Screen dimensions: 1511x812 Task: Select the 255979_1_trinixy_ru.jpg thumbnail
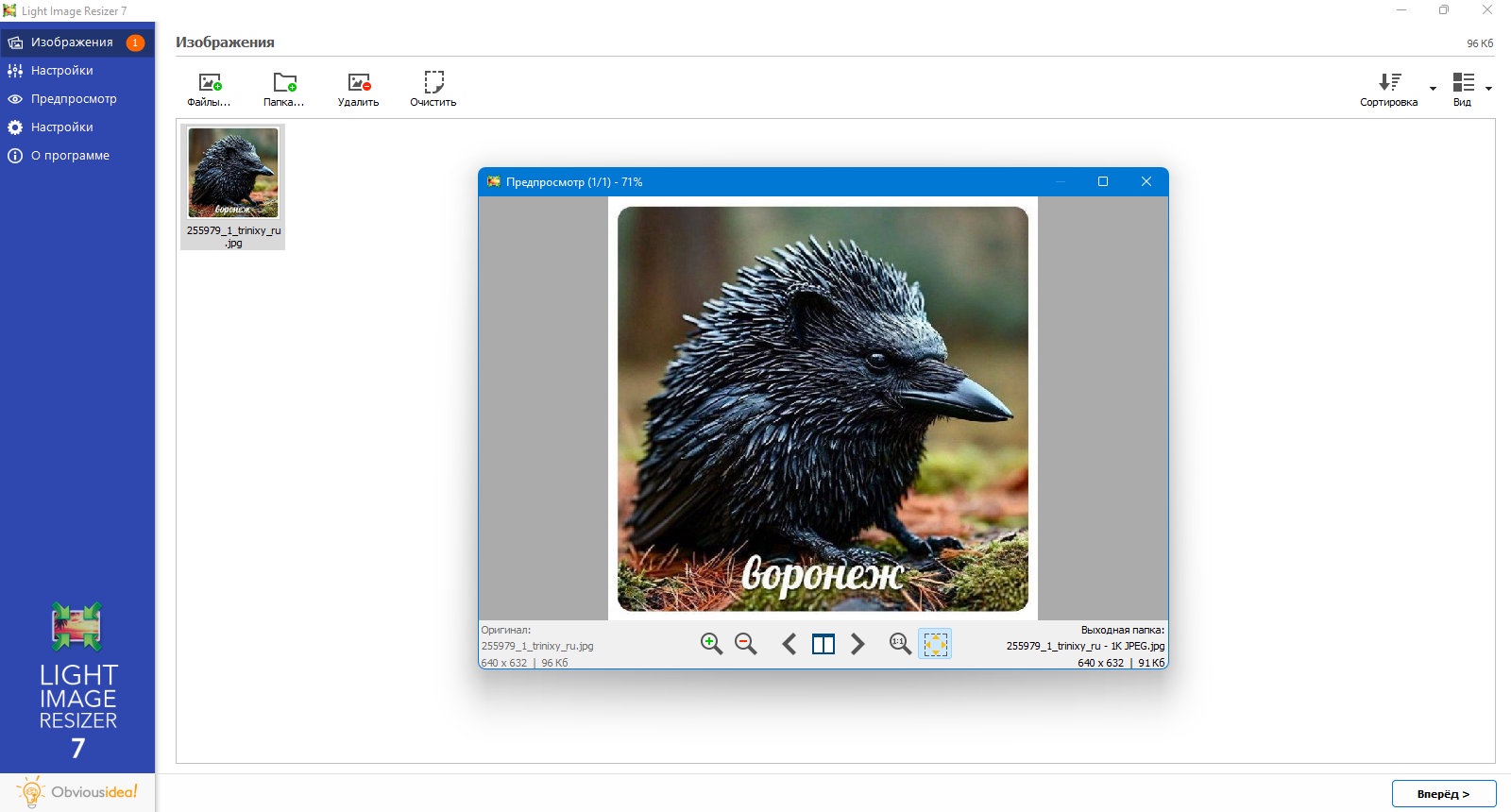233,187
